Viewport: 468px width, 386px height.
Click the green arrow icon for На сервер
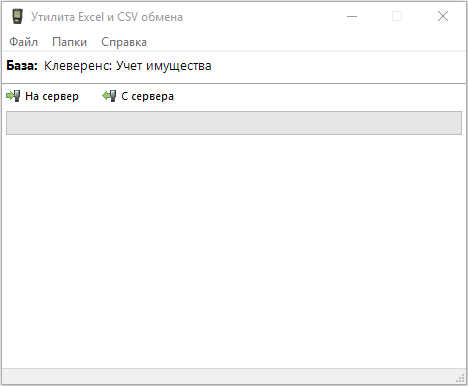click(x=13, y=96)
